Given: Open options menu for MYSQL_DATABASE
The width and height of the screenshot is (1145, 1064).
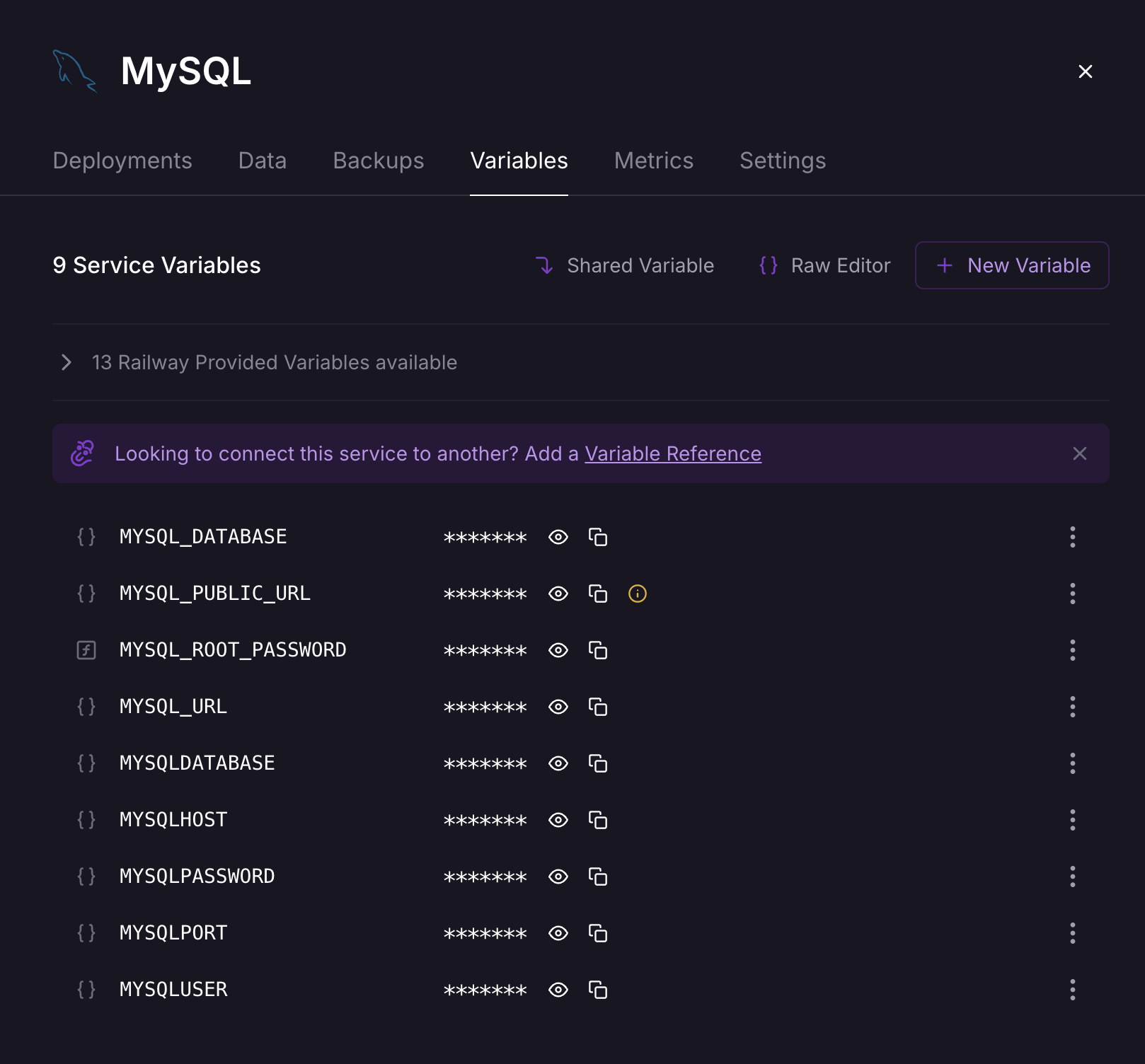Looking at the screenshot, I should coord(1073,537).
